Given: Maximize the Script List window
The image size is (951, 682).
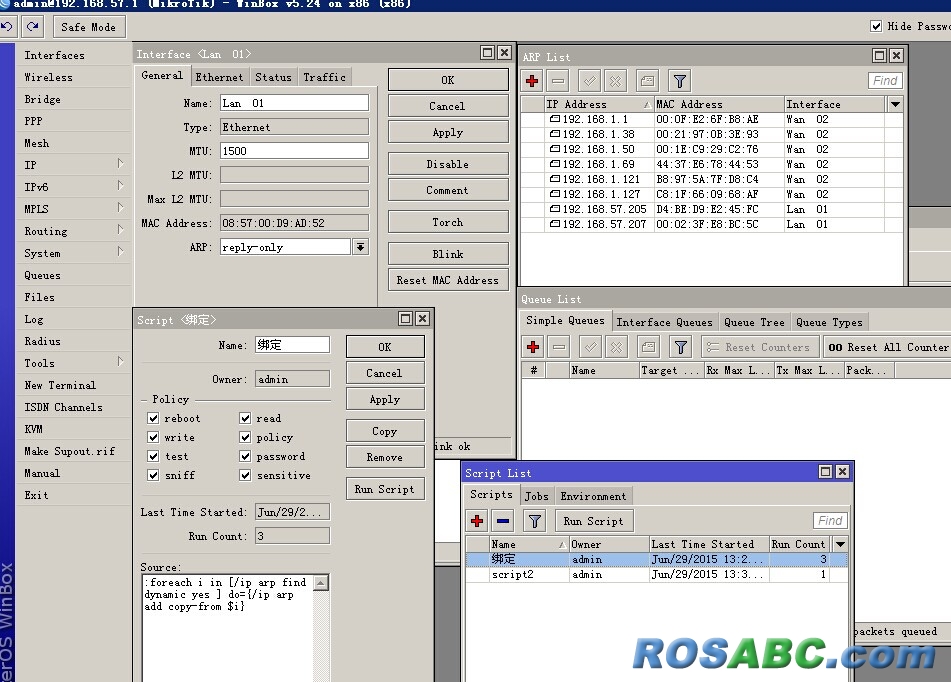Looking at the screenshot, I should 825,472.
